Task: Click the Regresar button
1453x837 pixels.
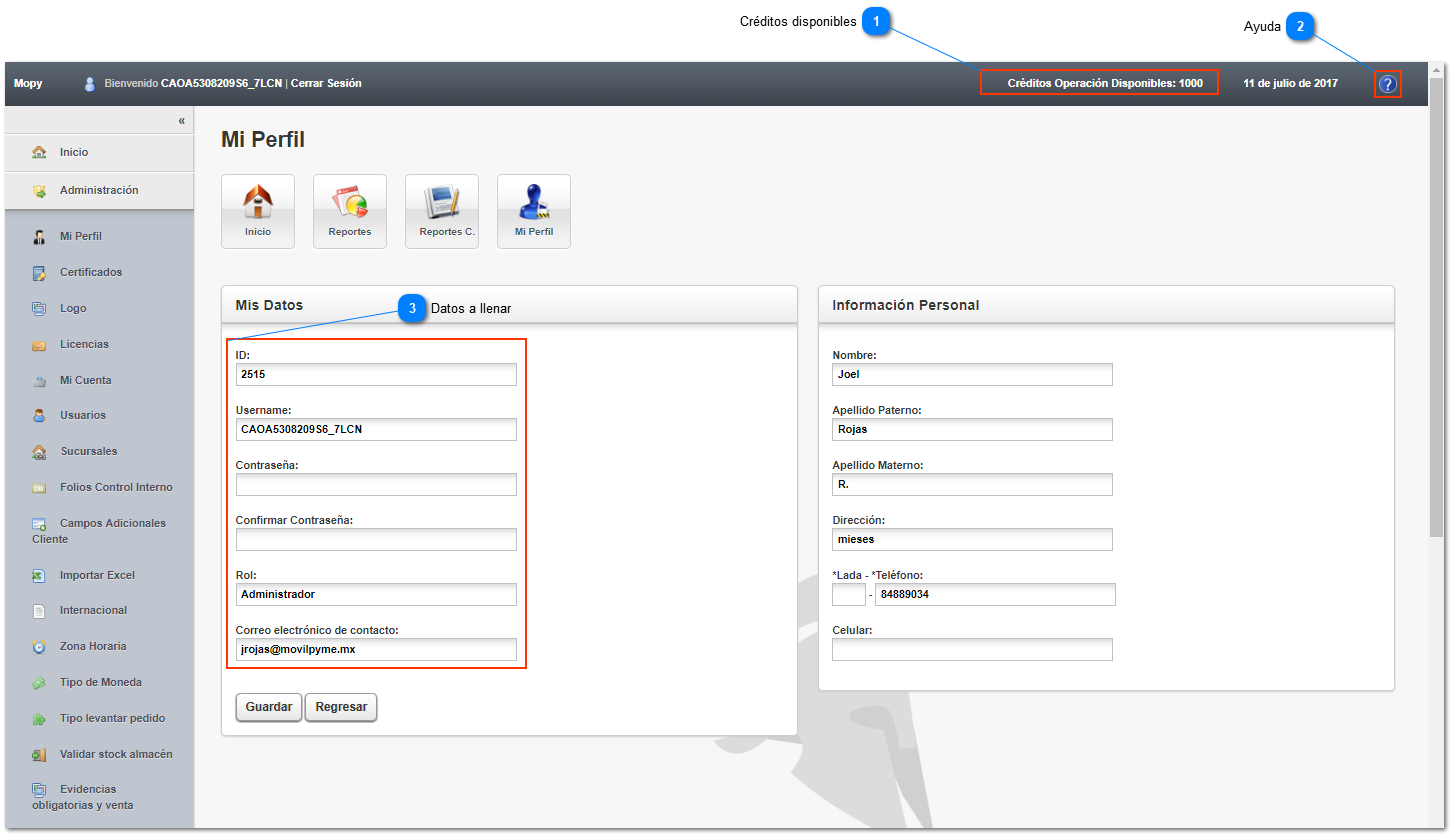Action: point(341,707)
